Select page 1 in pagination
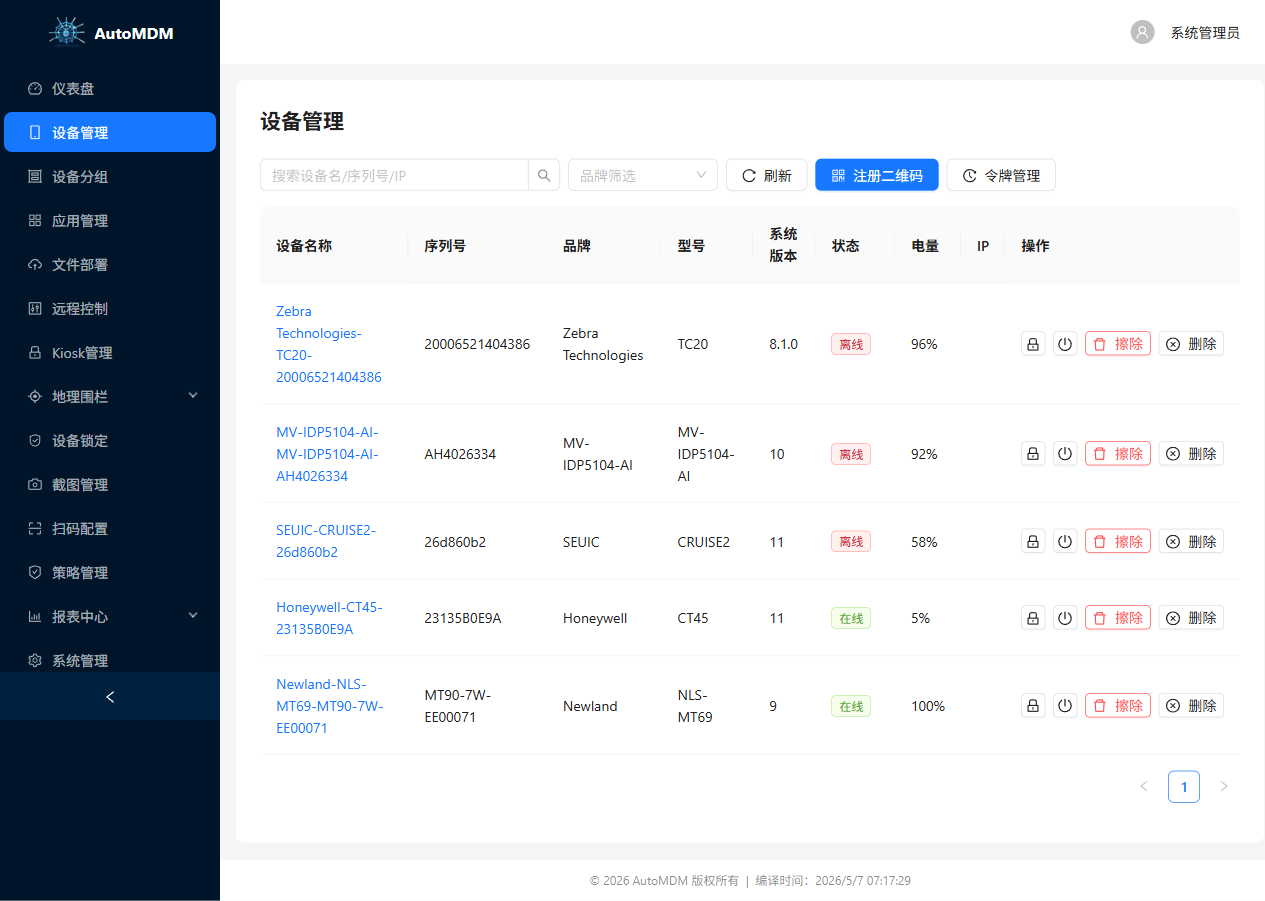 [x=1184, y=787]
